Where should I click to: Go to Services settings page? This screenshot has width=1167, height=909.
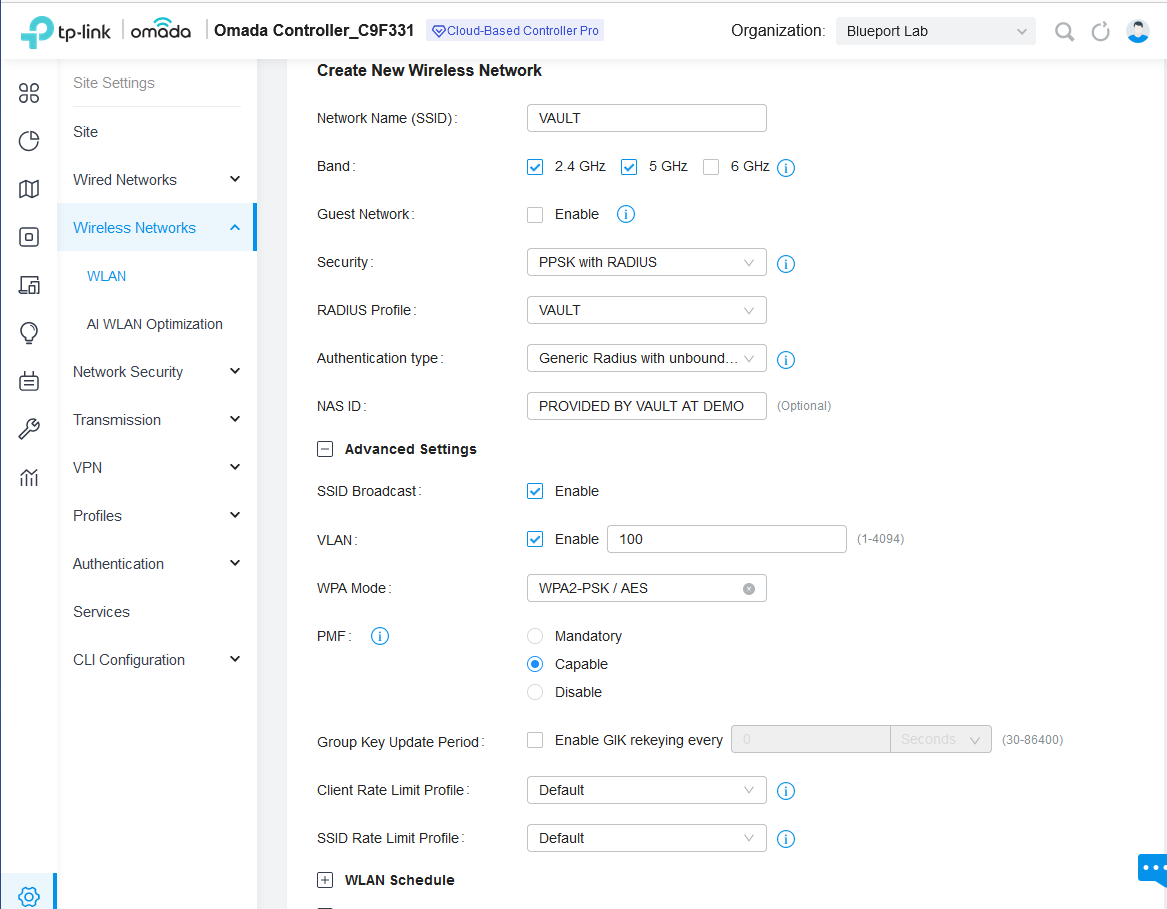[101, 612]
